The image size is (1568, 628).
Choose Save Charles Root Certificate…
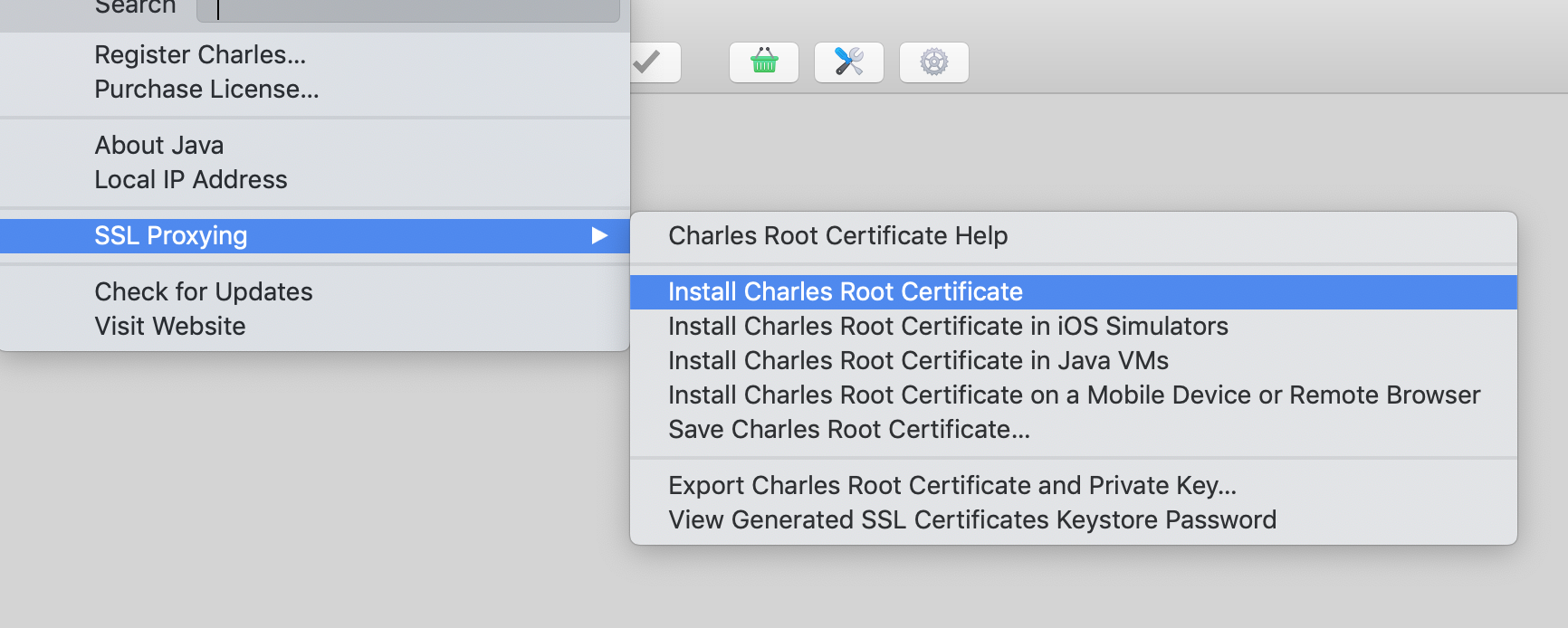tap(1074, 430)
